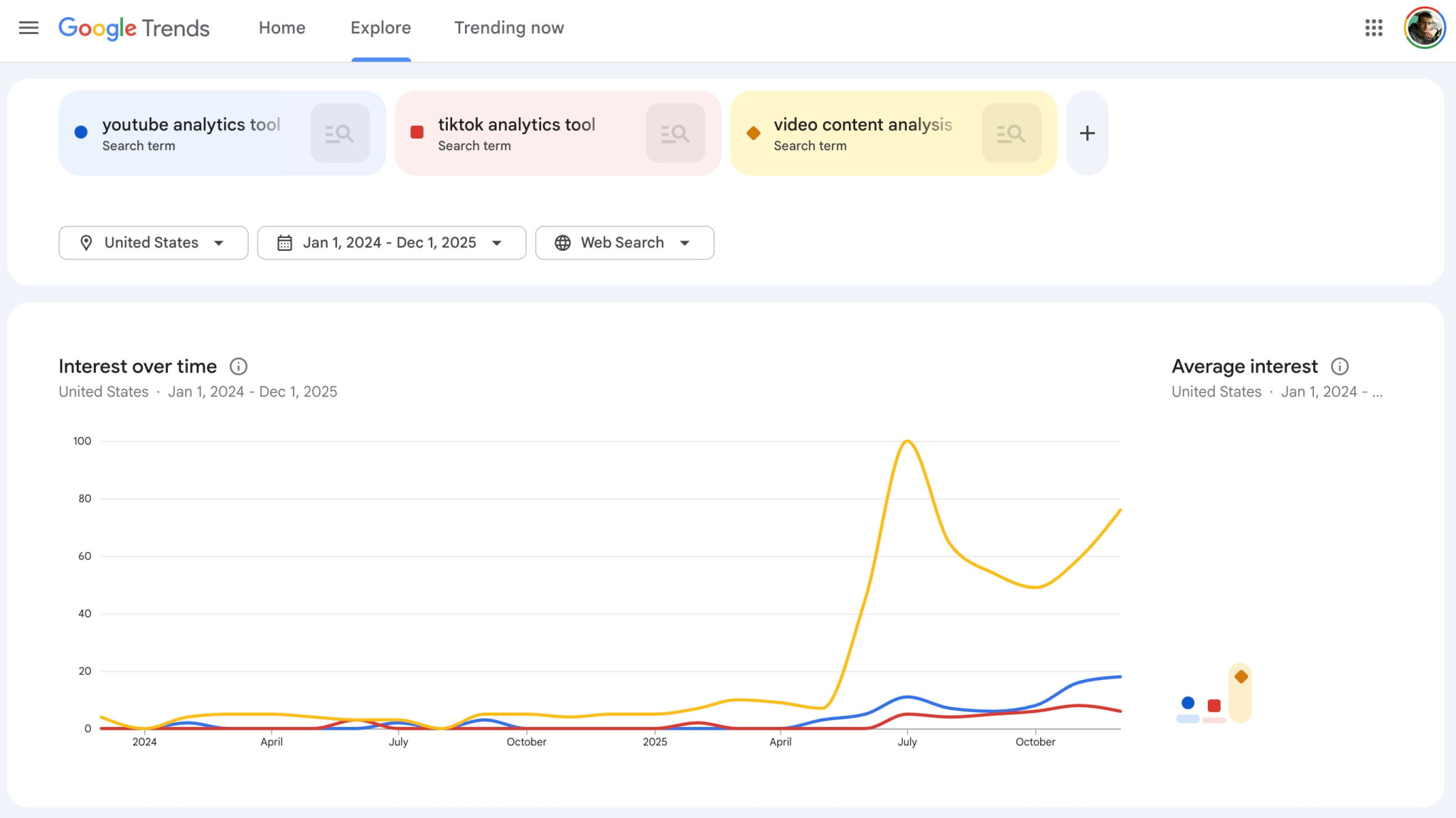Click the search icon on tiktok analytics tool chip

pyautogui.click(x=675, y=133)
